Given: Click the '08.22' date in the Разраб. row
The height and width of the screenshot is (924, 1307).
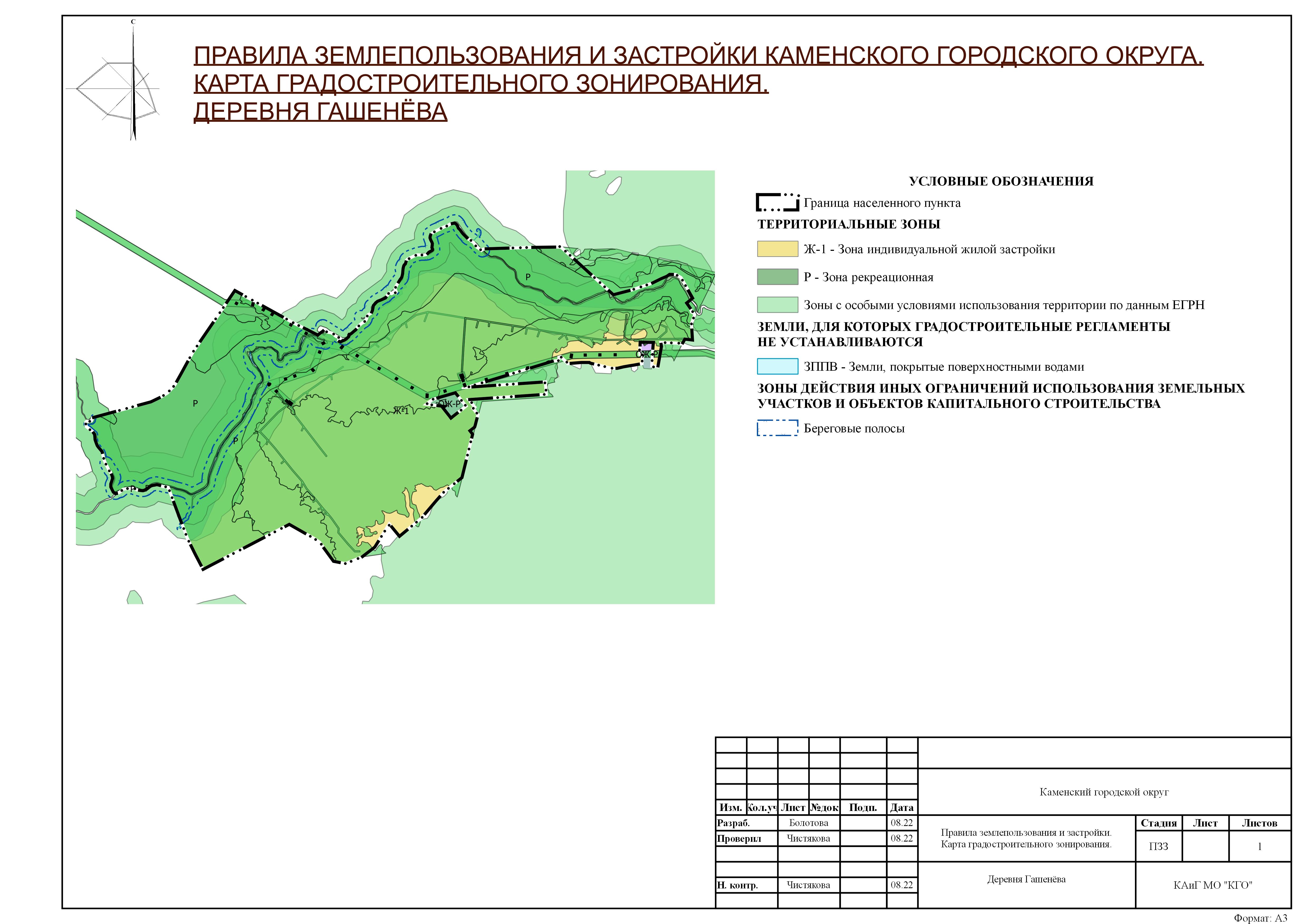Looking at the screenshot, I should [901, 823].
